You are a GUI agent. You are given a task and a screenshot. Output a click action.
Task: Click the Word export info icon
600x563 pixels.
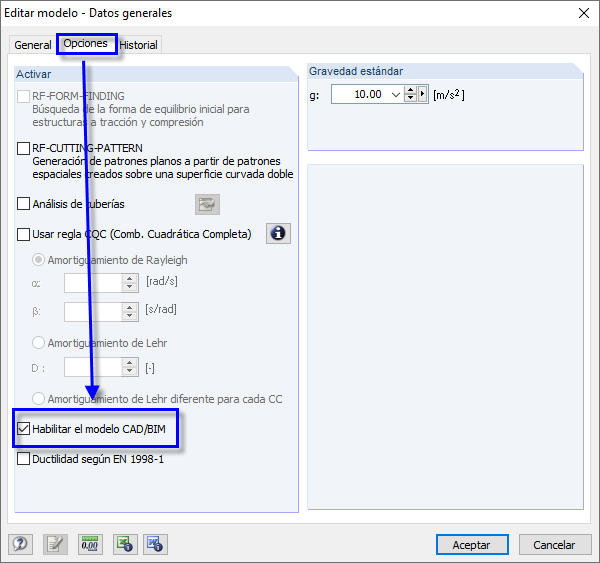pyautogui.click(x=155, y=544)
